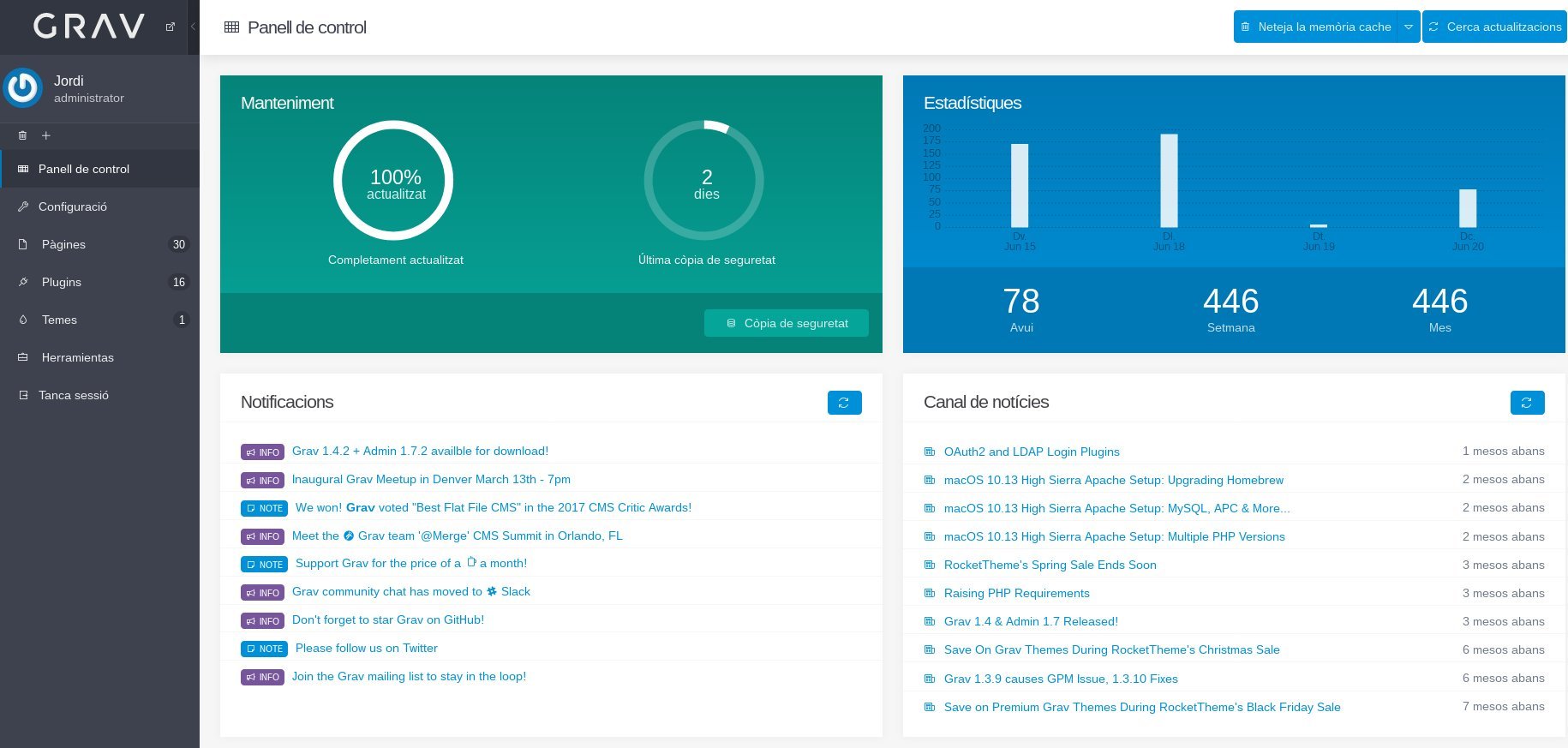Open Configuració menu item
Viewport: 1568px width, 748px height.
click(x=99, y=206)
